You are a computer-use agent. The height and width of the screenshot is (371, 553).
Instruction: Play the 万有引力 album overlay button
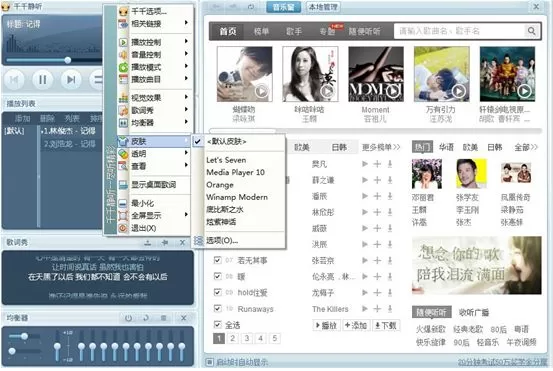(x=458, y=91)
